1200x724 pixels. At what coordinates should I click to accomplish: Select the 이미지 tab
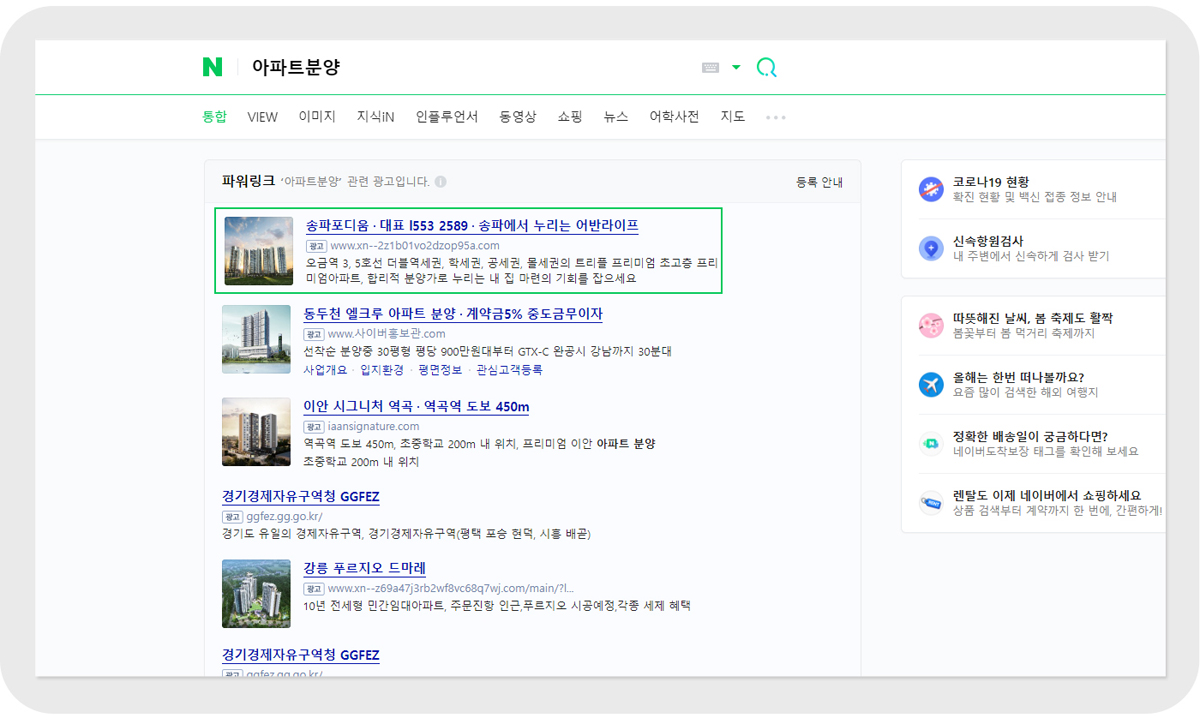click(x=317, y=117)
